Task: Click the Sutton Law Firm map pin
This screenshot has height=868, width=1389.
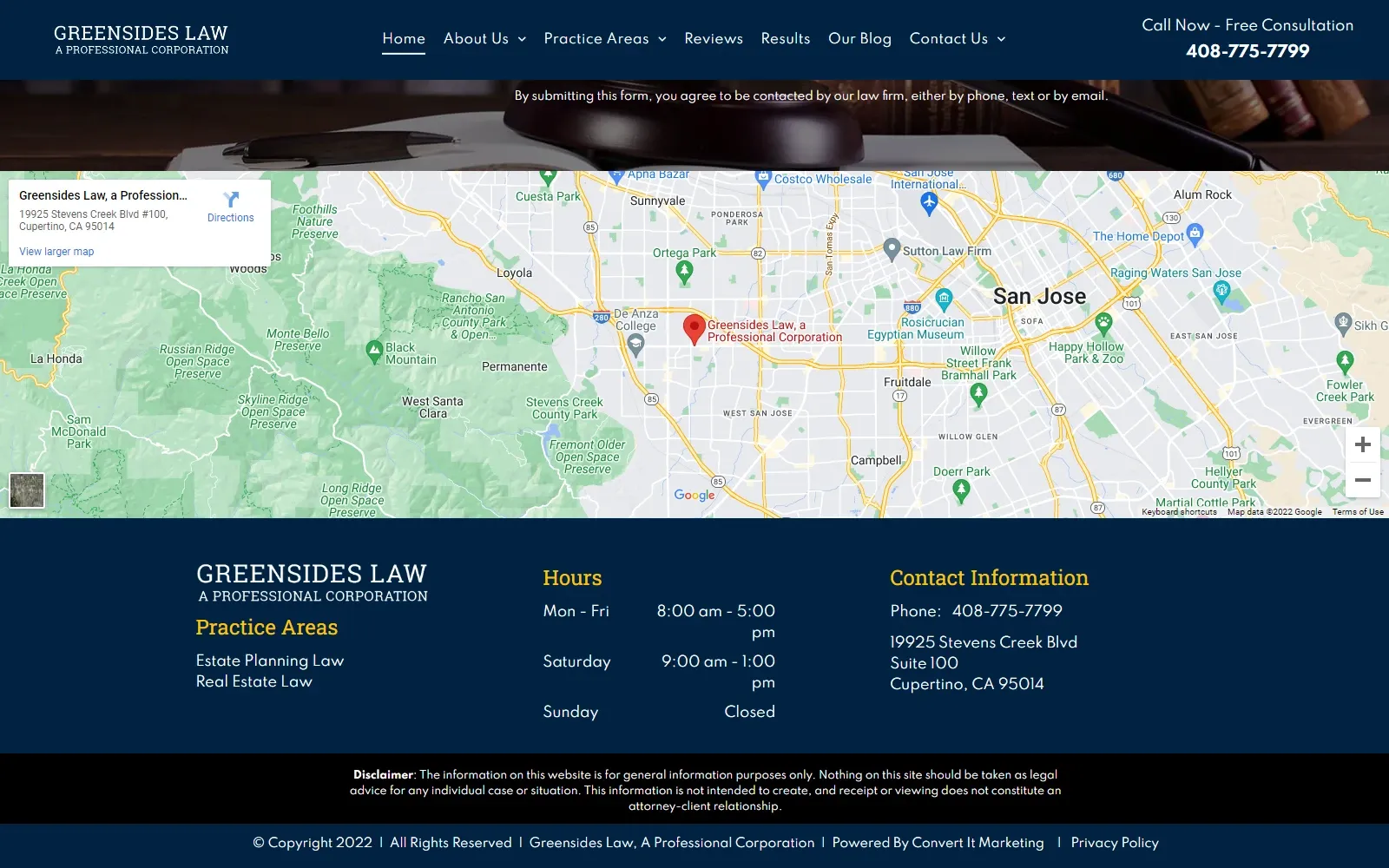Action: pyautogui.click(x=892, y=247)
